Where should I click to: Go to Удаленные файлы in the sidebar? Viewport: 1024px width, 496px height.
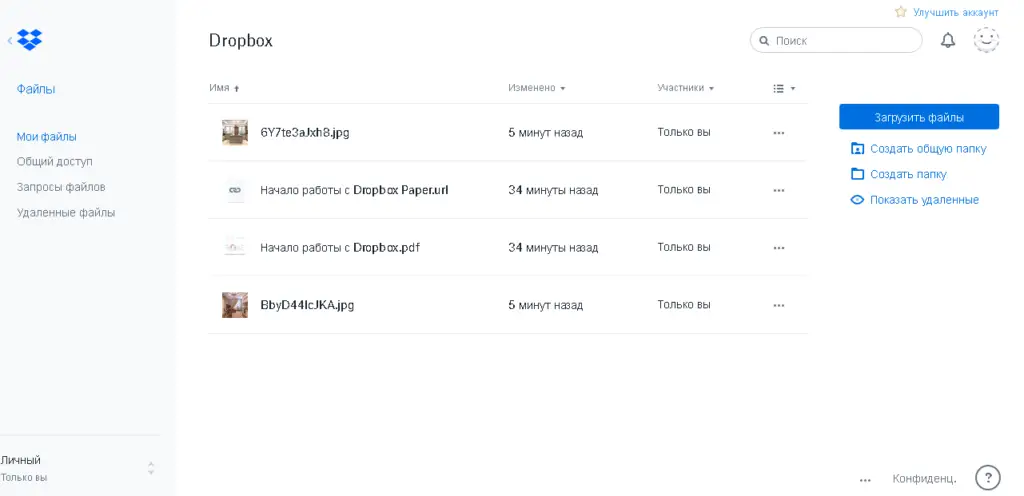click(65, 213)
